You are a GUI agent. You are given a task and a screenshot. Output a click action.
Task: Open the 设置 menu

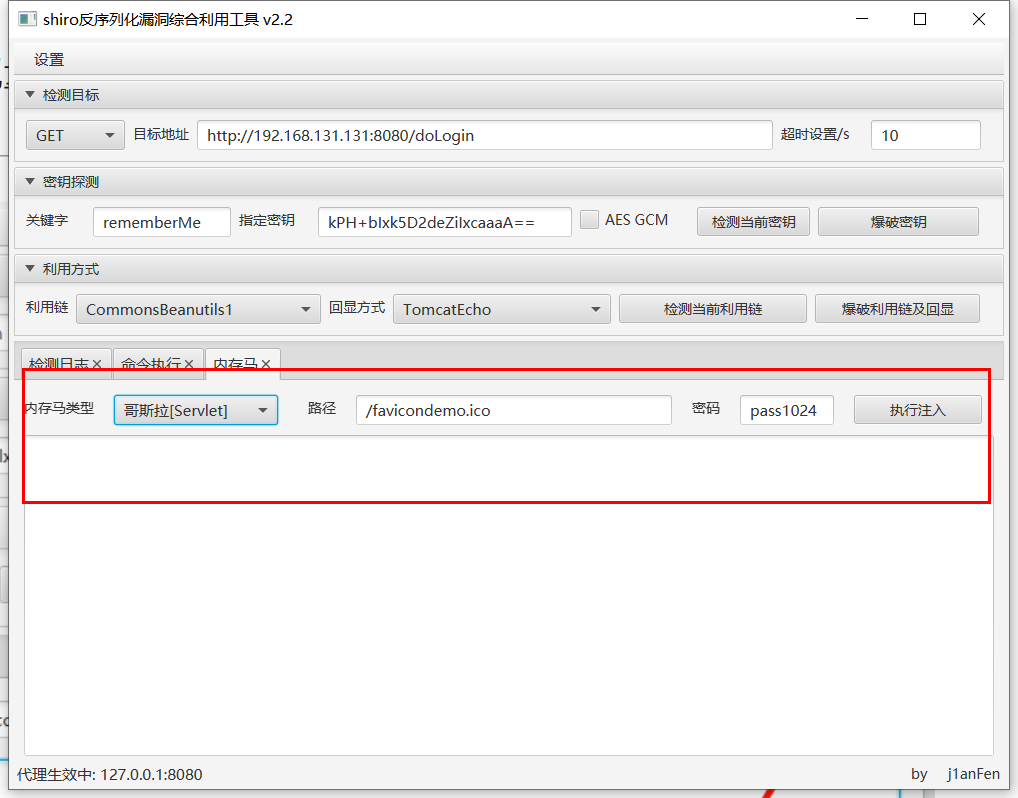tap(47, 59)
